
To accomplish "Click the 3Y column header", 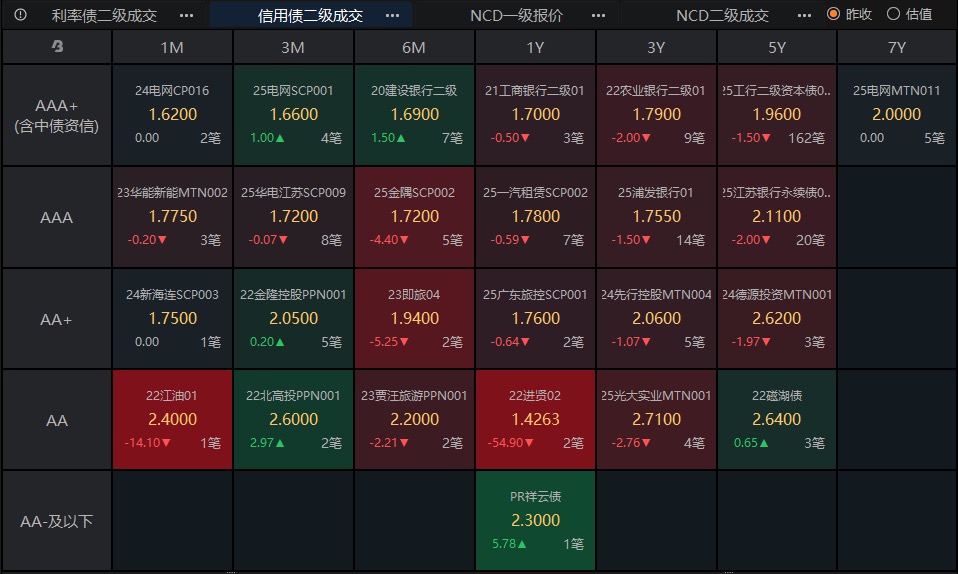I will tap(656, 47).
